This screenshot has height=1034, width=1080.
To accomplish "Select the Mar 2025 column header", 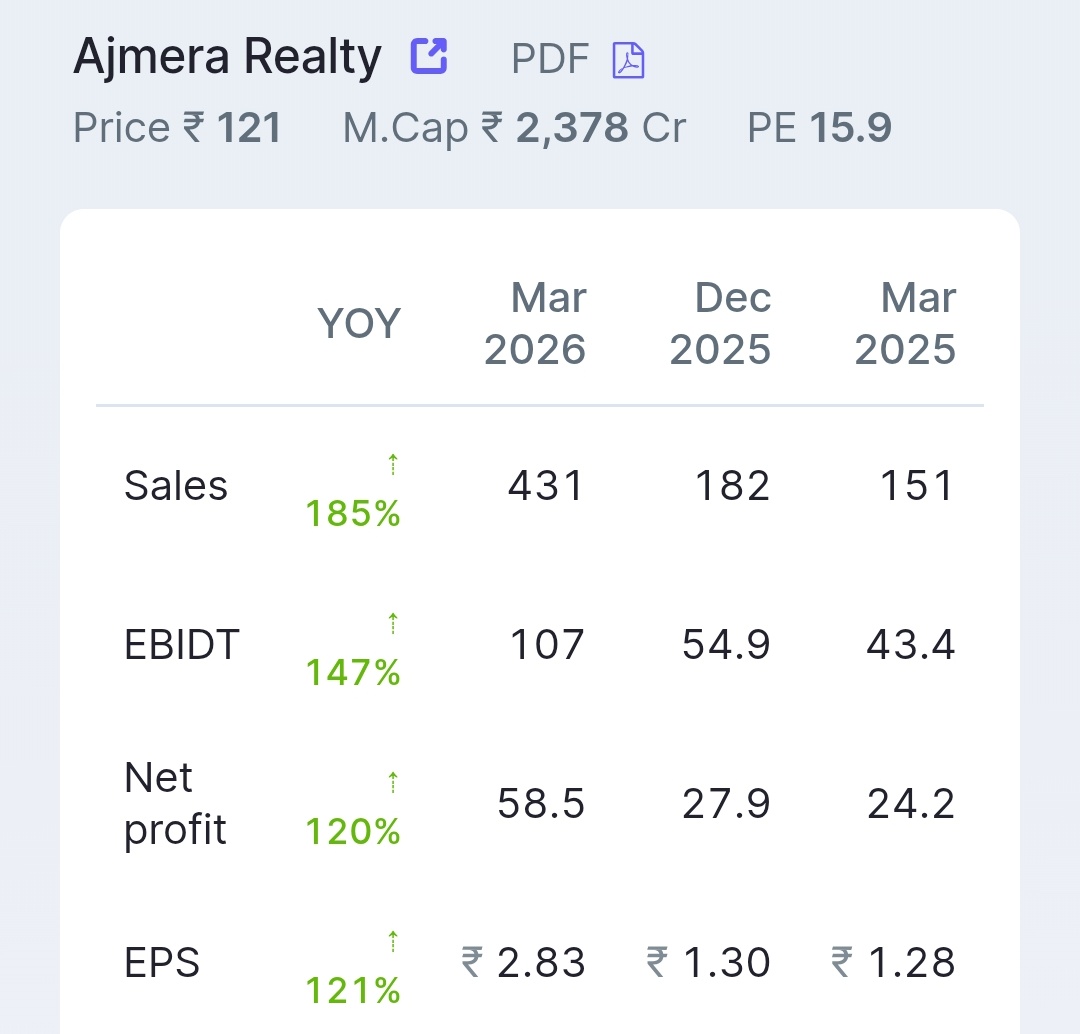I will (x=905, y=323).
